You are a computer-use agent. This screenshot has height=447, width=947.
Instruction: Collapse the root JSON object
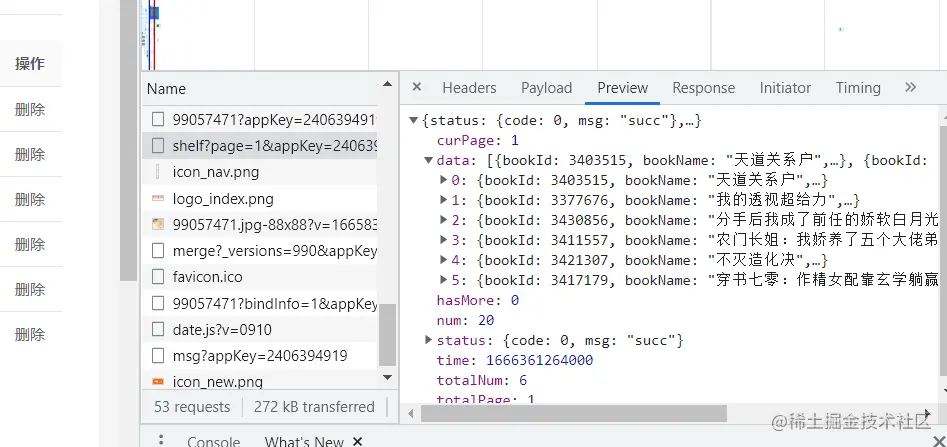[x=414, y=120]
